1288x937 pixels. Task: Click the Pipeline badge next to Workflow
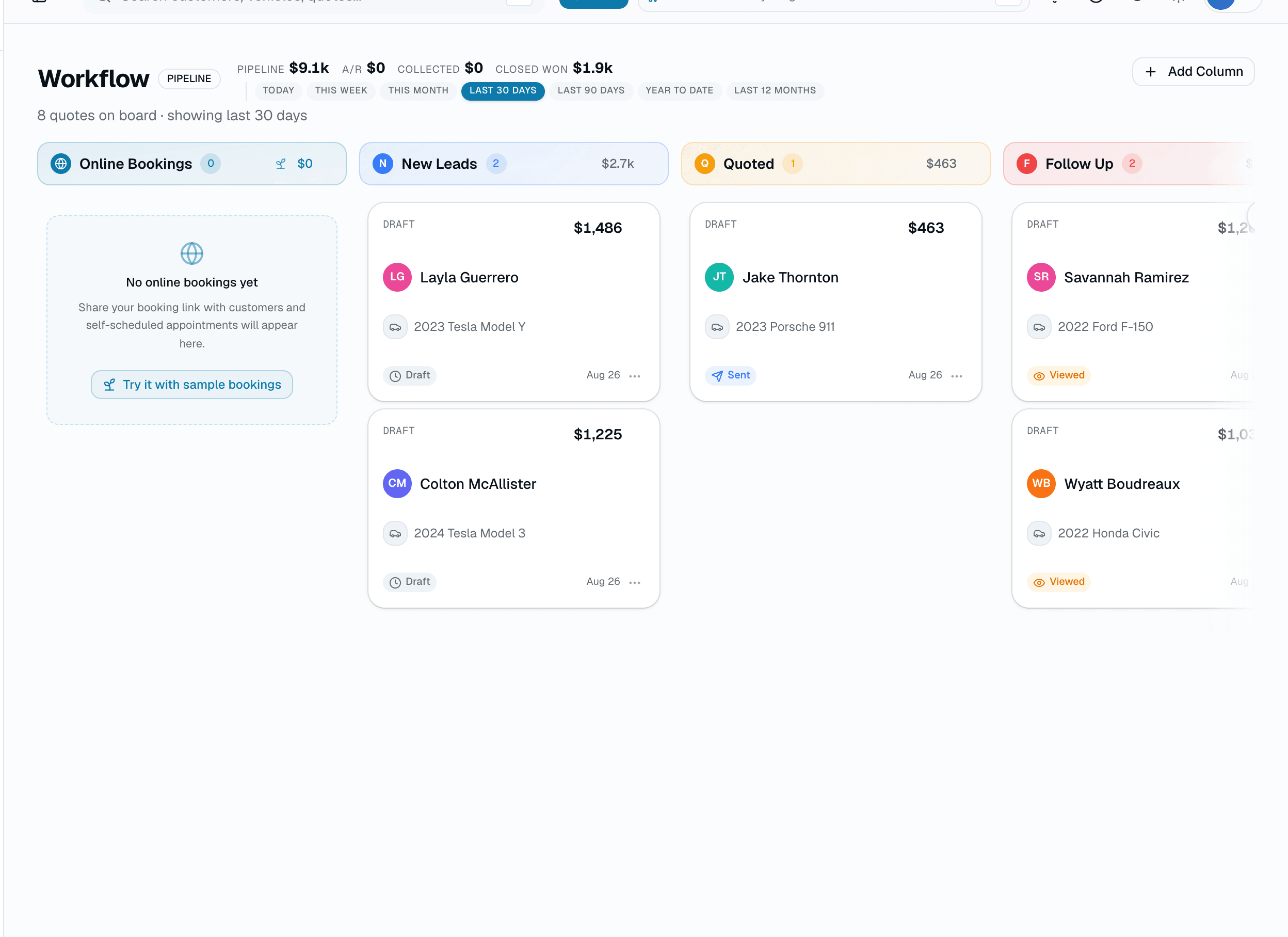click(189, 78)
